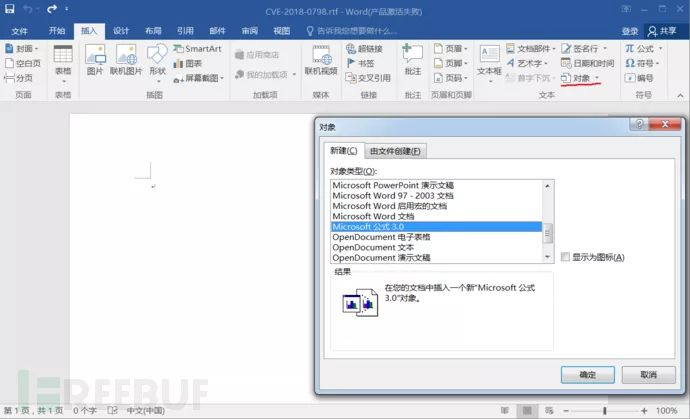
Task: Select OpenDocument 演示文稿 in list
Action: tap(437, 258)
